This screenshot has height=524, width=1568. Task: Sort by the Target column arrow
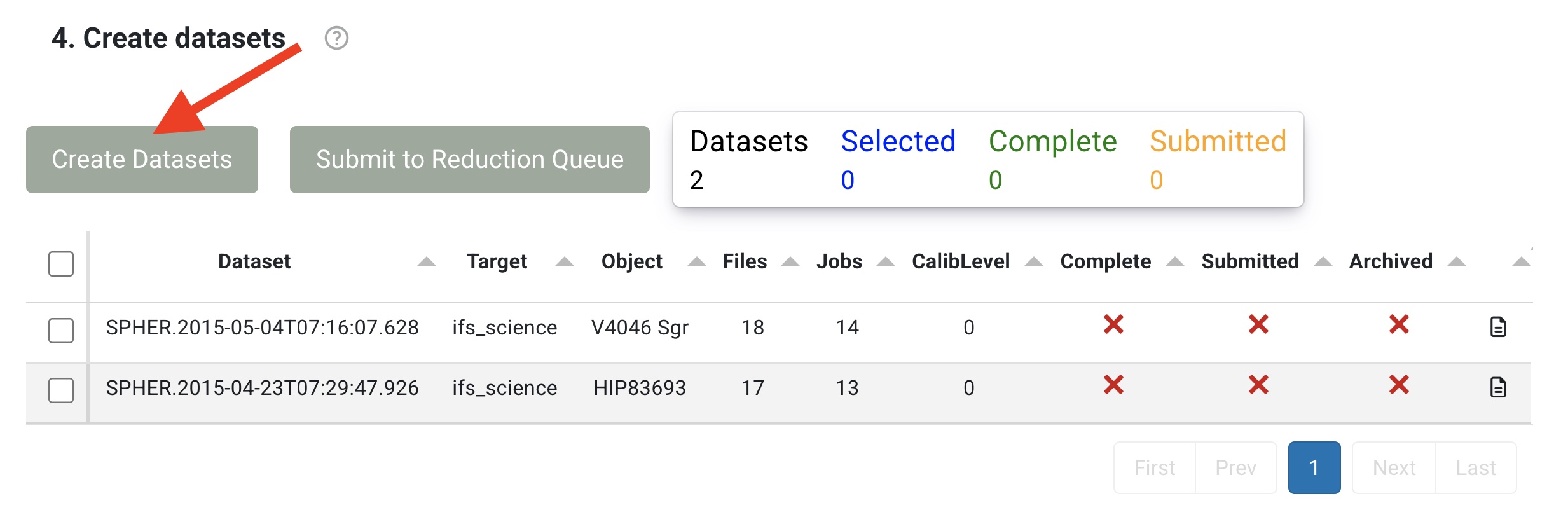565,261
